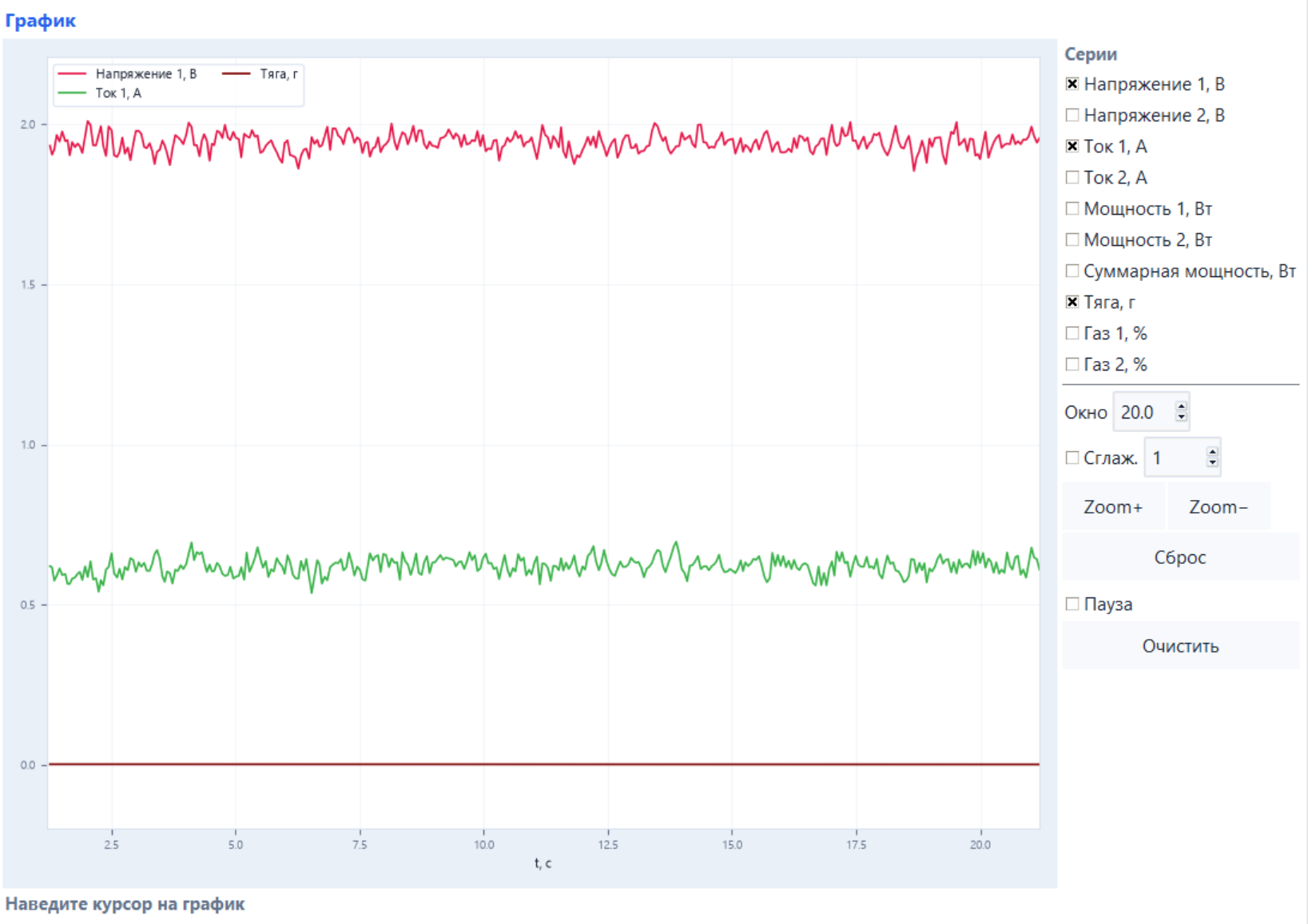Click the Сброс reset button
This screenshot has width=1308, height=924.
coord(1180,557)
